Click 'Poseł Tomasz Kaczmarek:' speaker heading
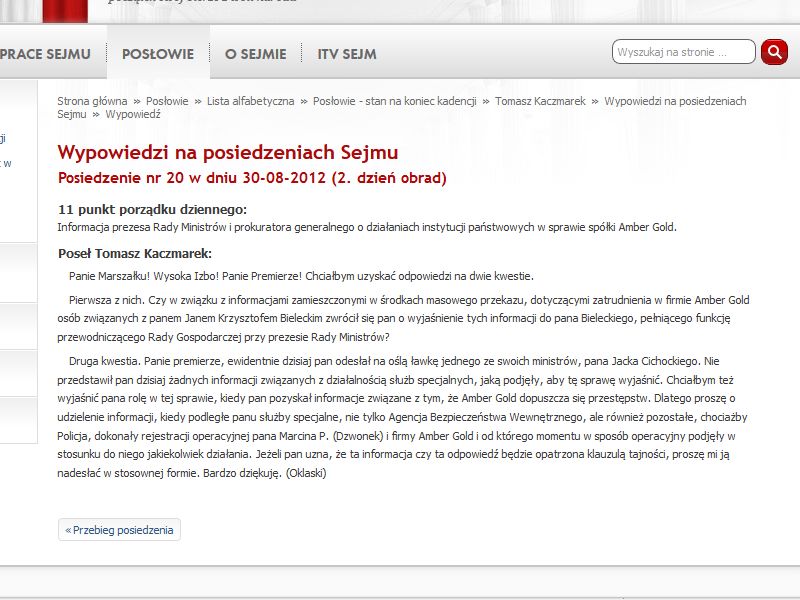The height and width of the screenshot is (600, 800). point(135,254)
